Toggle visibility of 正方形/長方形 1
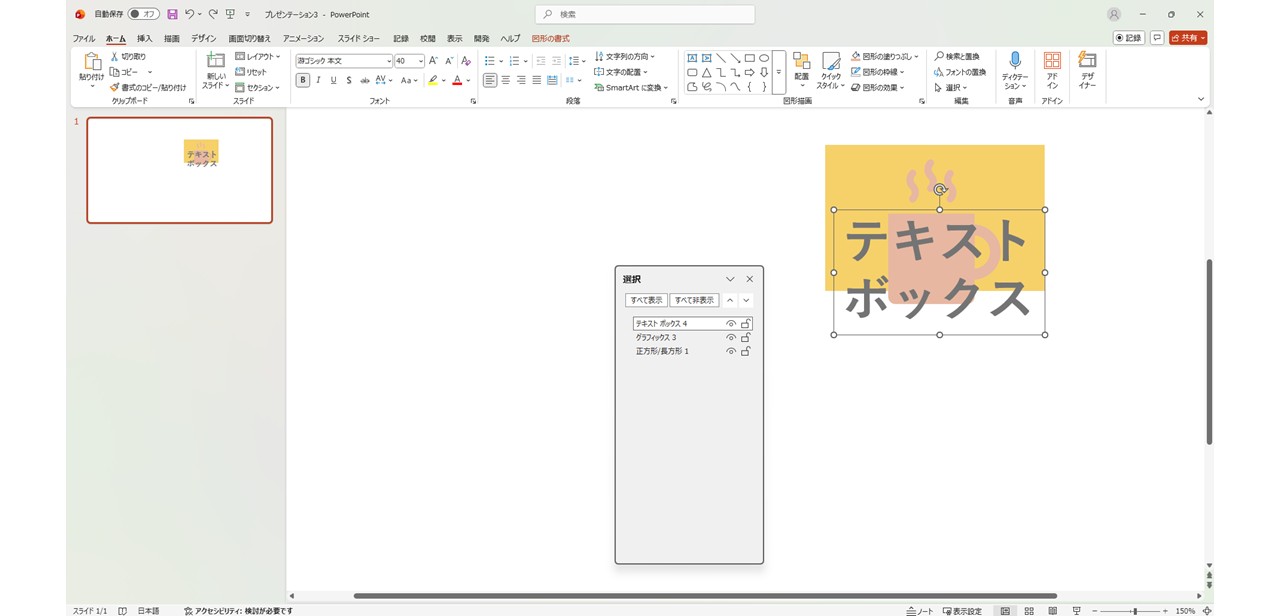This screenshot has height=616, width=1280. coord(731,352)
